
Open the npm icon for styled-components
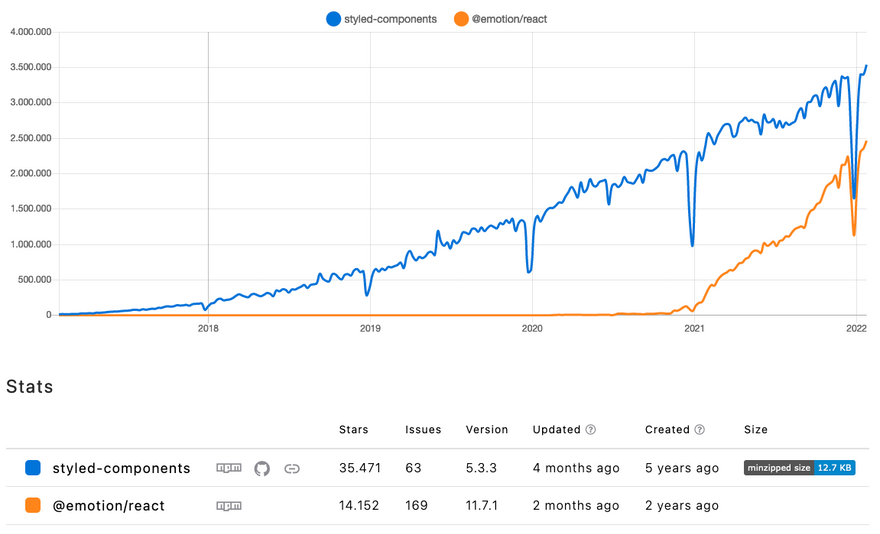tap(229, 468)
